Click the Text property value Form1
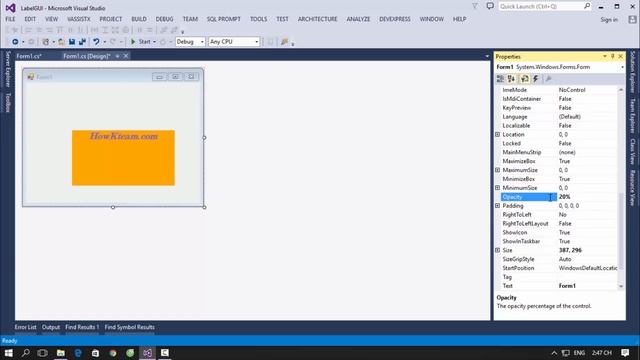The image size is (640, 360). coord(587,286)
